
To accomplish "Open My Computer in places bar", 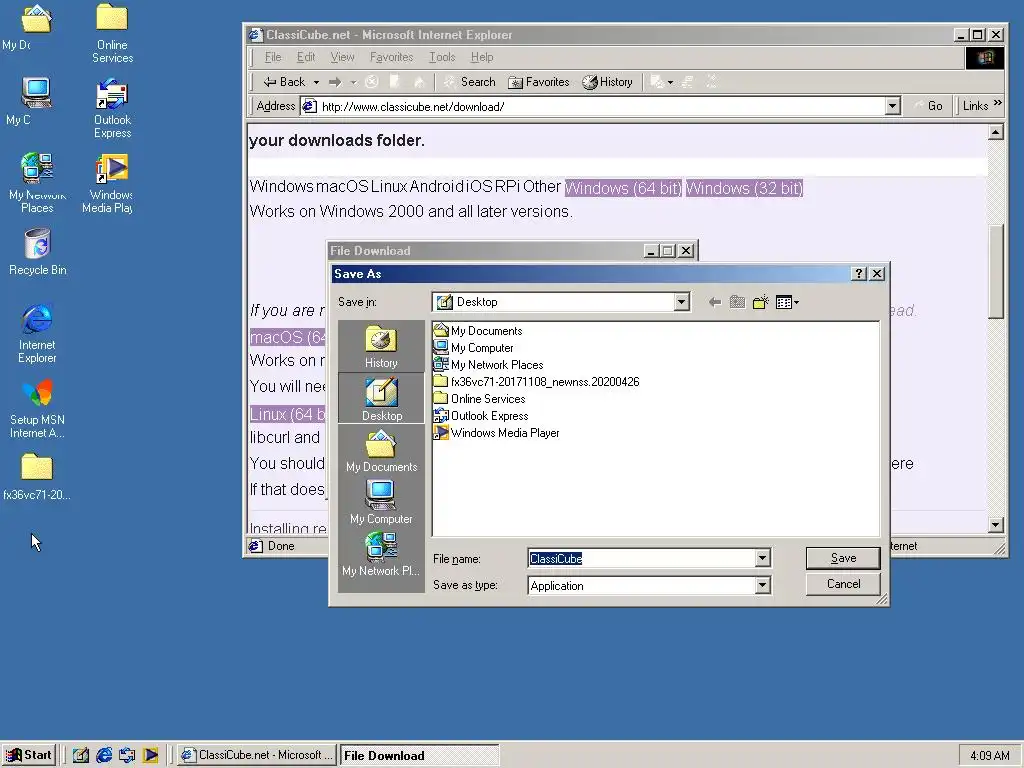I will (x=381, y=502).
